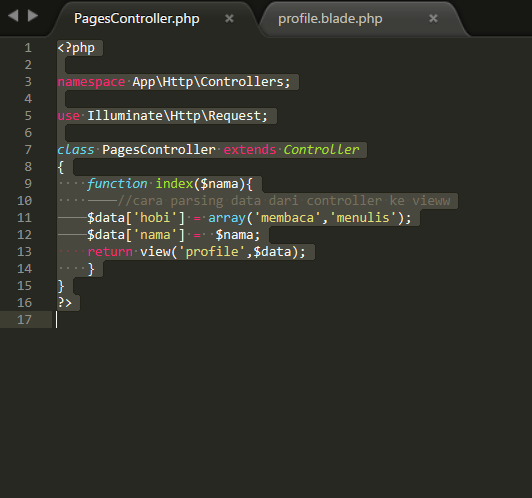The height and width of the screenshot is (498, 532).
Task: Click the 'function' keyword on line 9
Action: 117,184
